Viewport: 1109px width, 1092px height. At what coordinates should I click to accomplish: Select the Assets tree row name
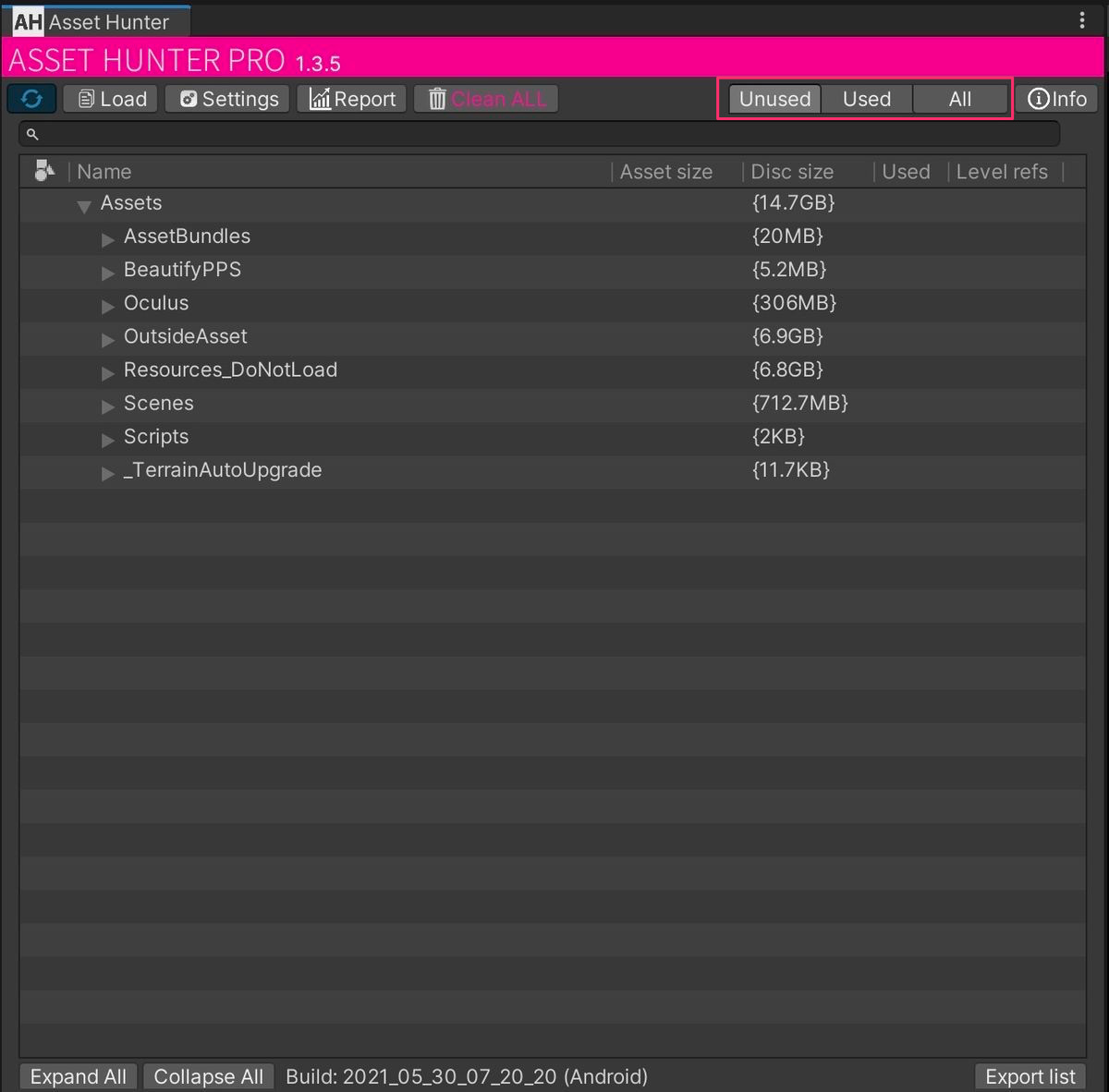(131, 203)
